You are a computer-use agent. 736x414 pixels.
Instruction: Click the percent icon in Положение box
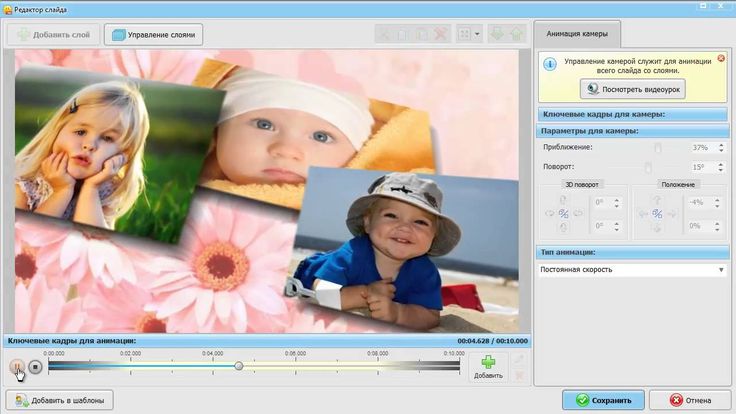pos(657,213)
